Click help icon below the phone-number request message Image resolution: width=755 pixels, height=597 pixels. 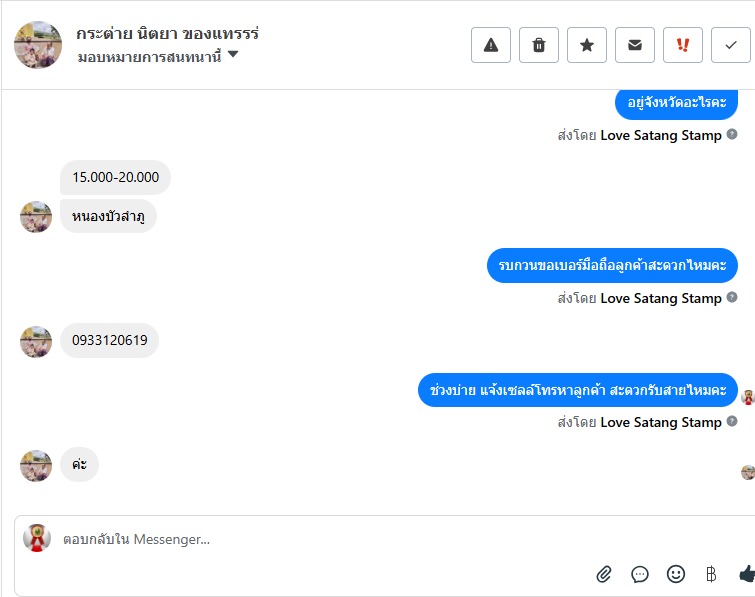(732, 298)
